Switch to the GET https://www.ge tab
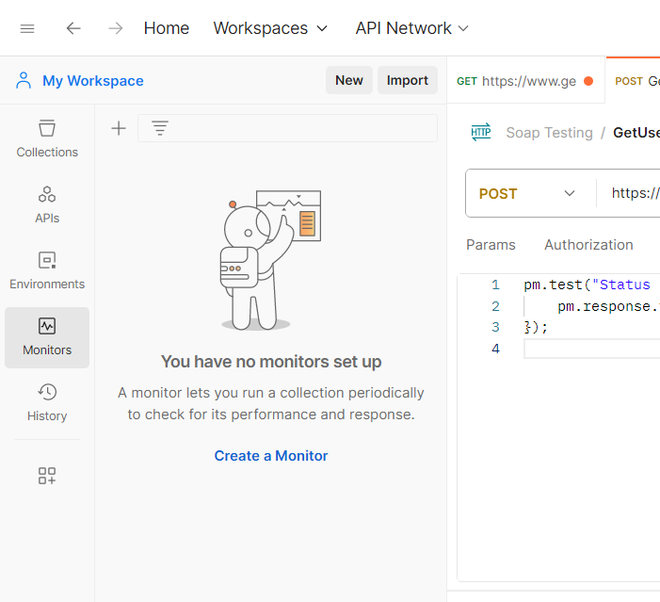This screenshot has height=602, width=660. coord(525,81)
